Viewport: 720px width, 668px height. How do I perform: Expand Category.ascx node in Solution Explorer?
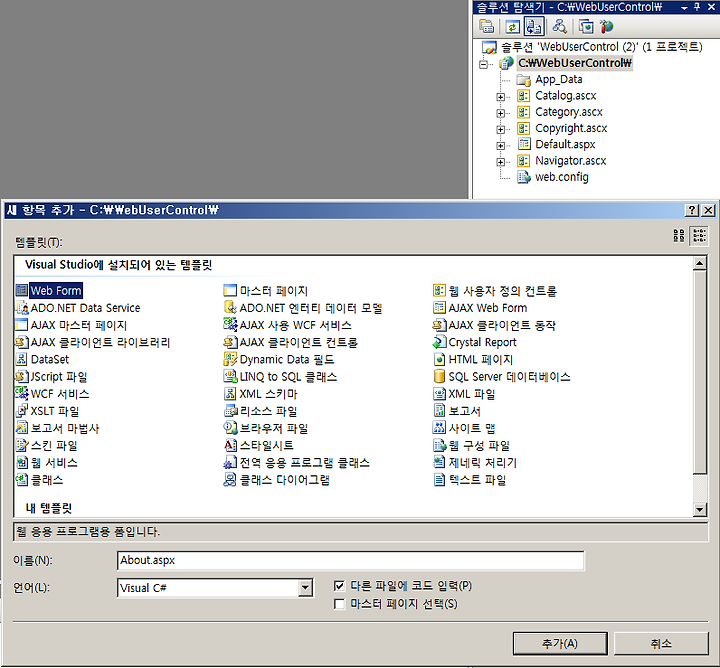(501, 113)
